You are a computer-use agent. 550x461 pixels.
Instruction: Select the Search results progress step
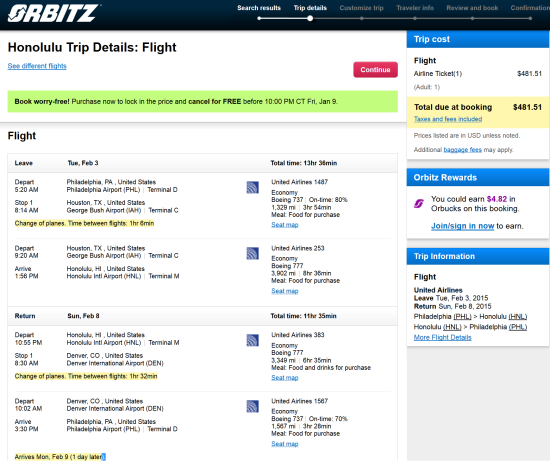click(x=259, y=8)
